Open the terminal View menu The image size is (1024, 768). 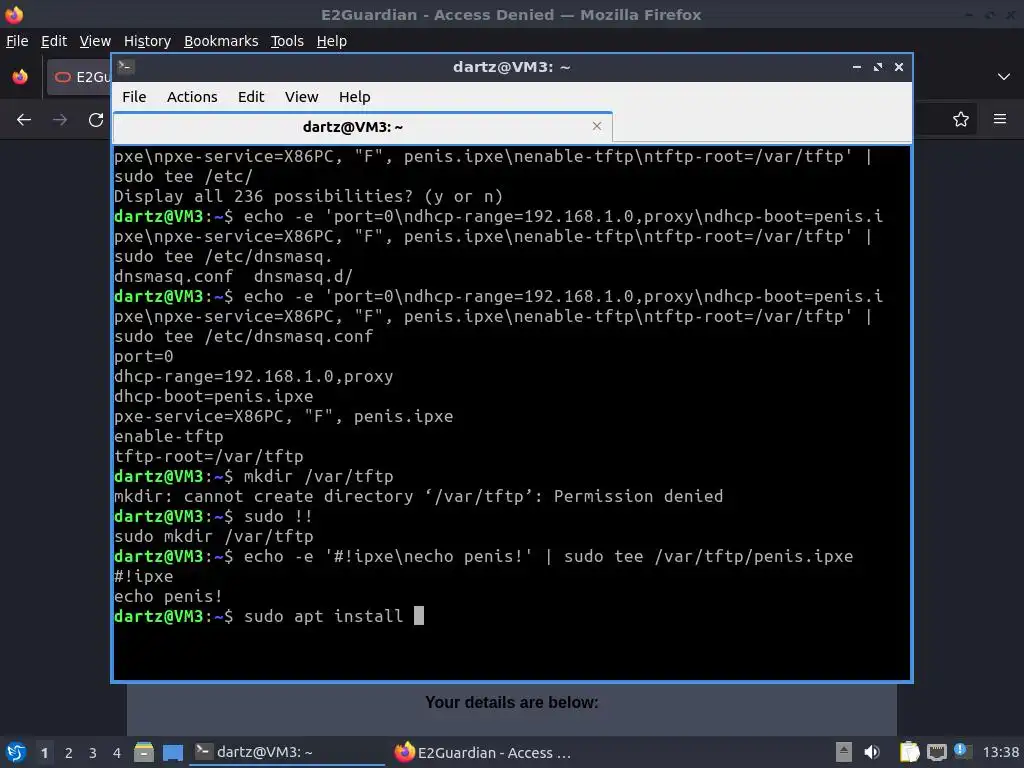click(x=301, y=97)
